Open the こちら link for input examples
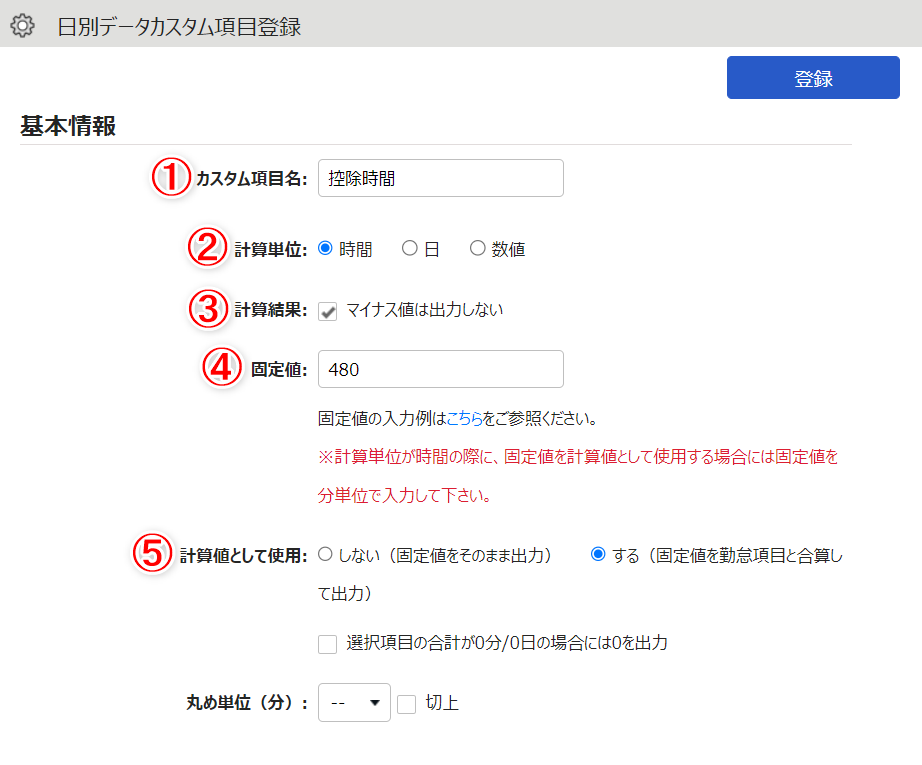The height and width of the screenshot is (765, 922). click(x=465, y=419)
